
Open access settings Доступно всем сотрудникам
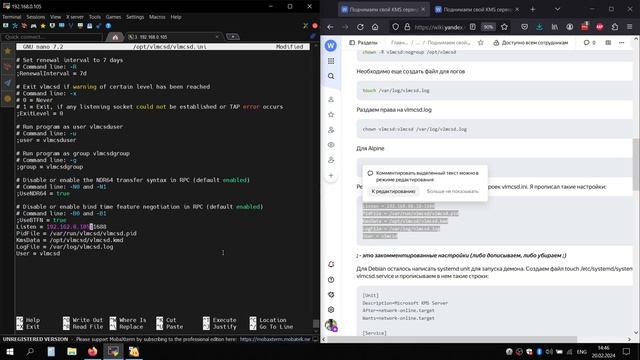coord(531,42)
